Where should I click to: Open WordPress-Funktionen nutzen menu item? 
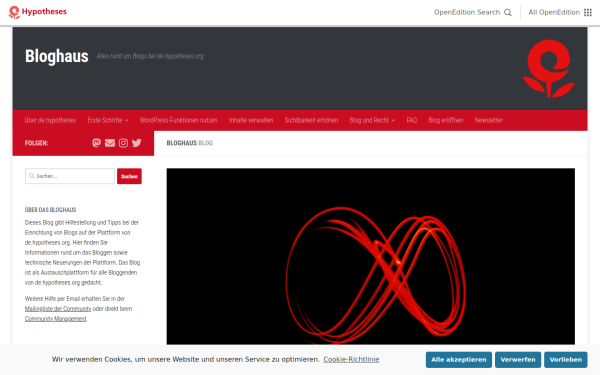coord(178,120)
